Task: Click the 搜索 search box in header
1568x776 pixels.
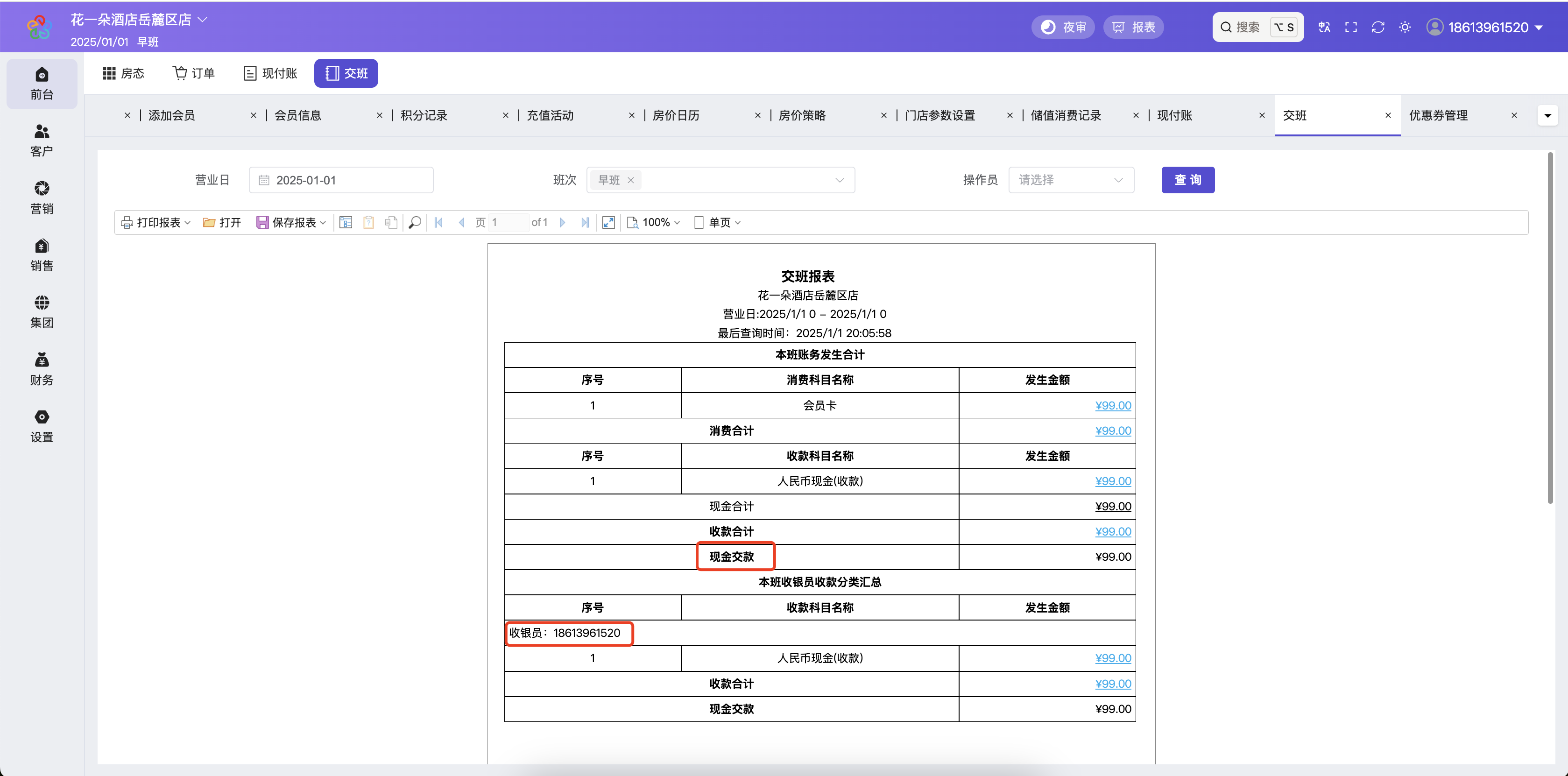Action: [x=1257, y=28]
